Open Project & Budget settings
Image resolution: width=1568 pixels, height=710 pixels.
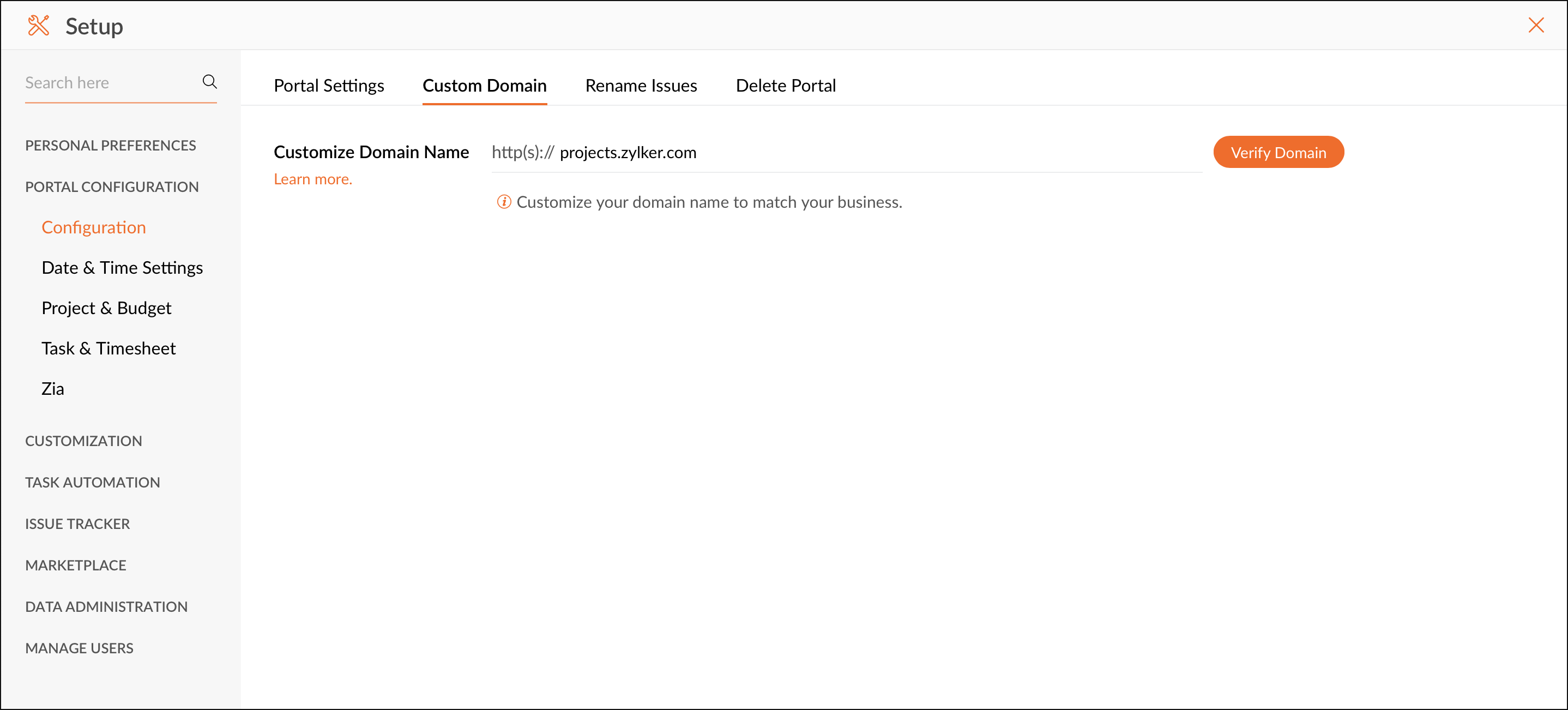point(106,308)
